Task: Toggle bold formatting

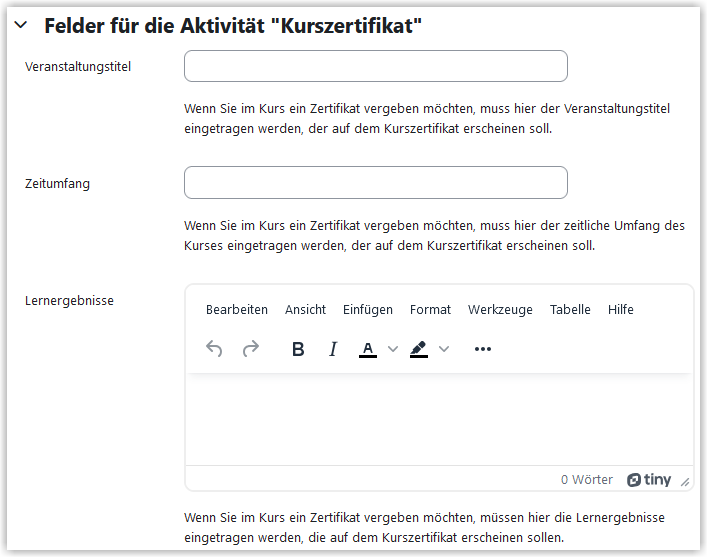Action: 298,349
